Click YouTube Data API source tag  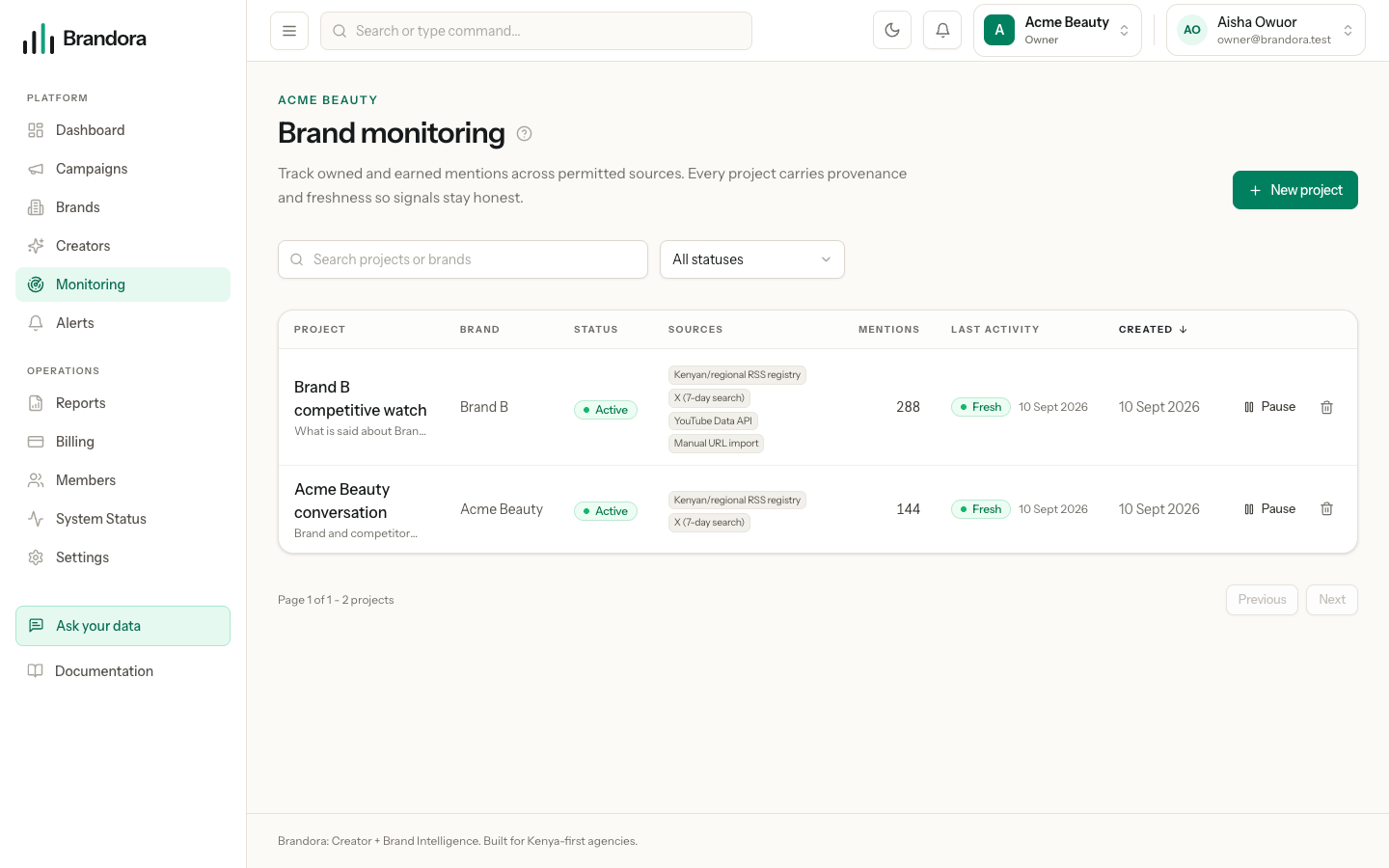pos(713,420)
